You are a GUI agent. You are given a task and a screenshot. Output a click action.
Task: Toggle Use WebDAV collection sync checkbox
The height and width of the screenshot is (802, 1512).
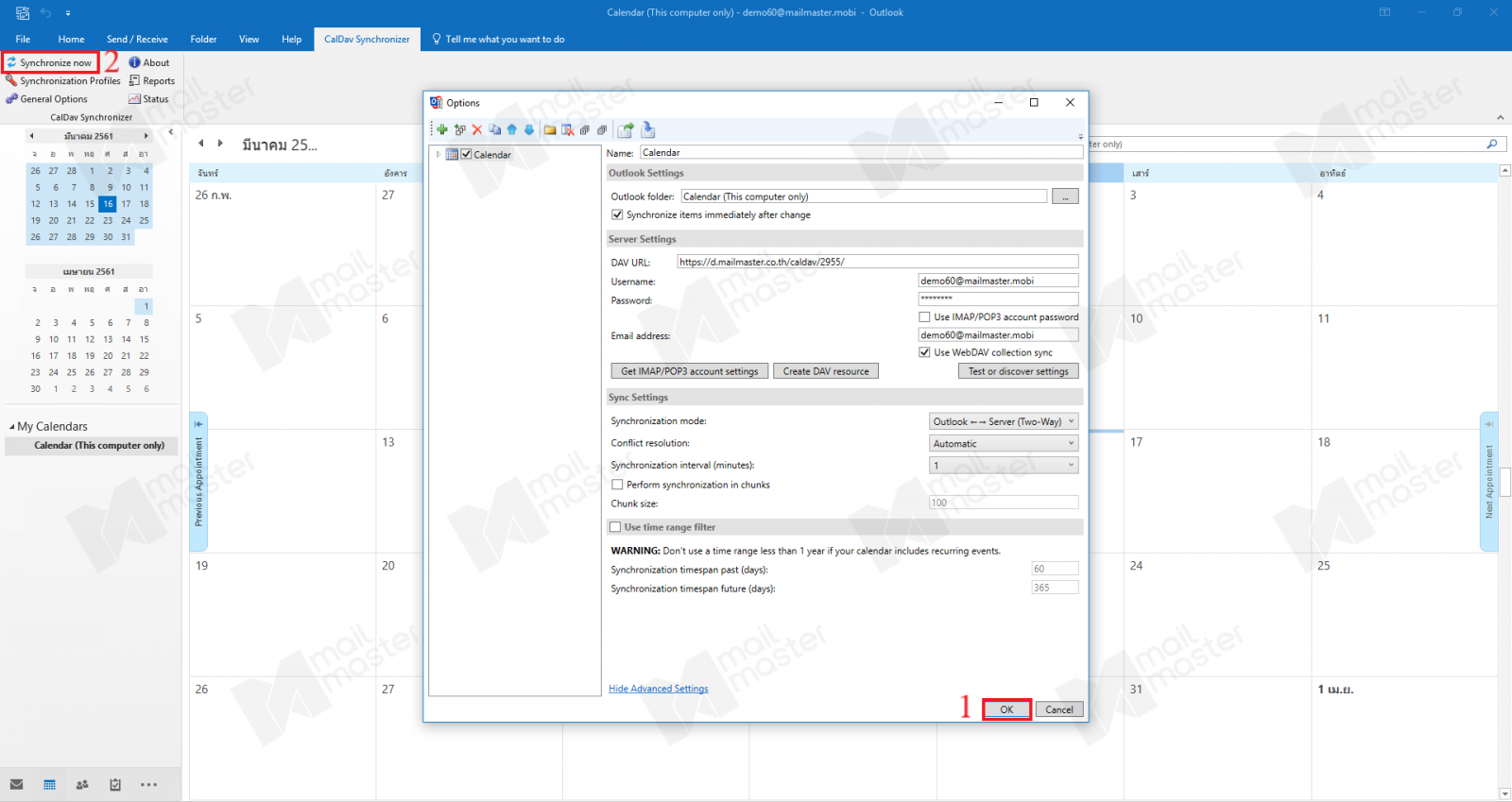[x=924, y=352]
